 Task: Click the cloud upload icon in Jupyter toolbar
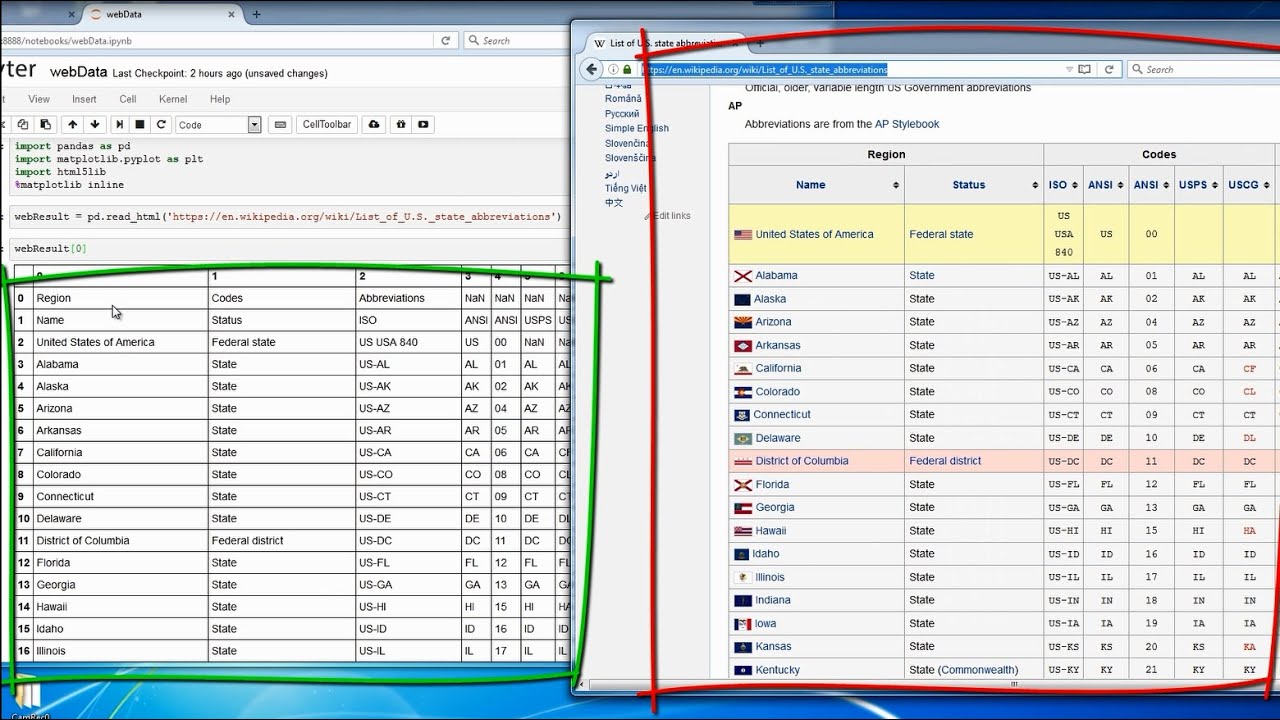pyautogui.click(x=374, y=125)
